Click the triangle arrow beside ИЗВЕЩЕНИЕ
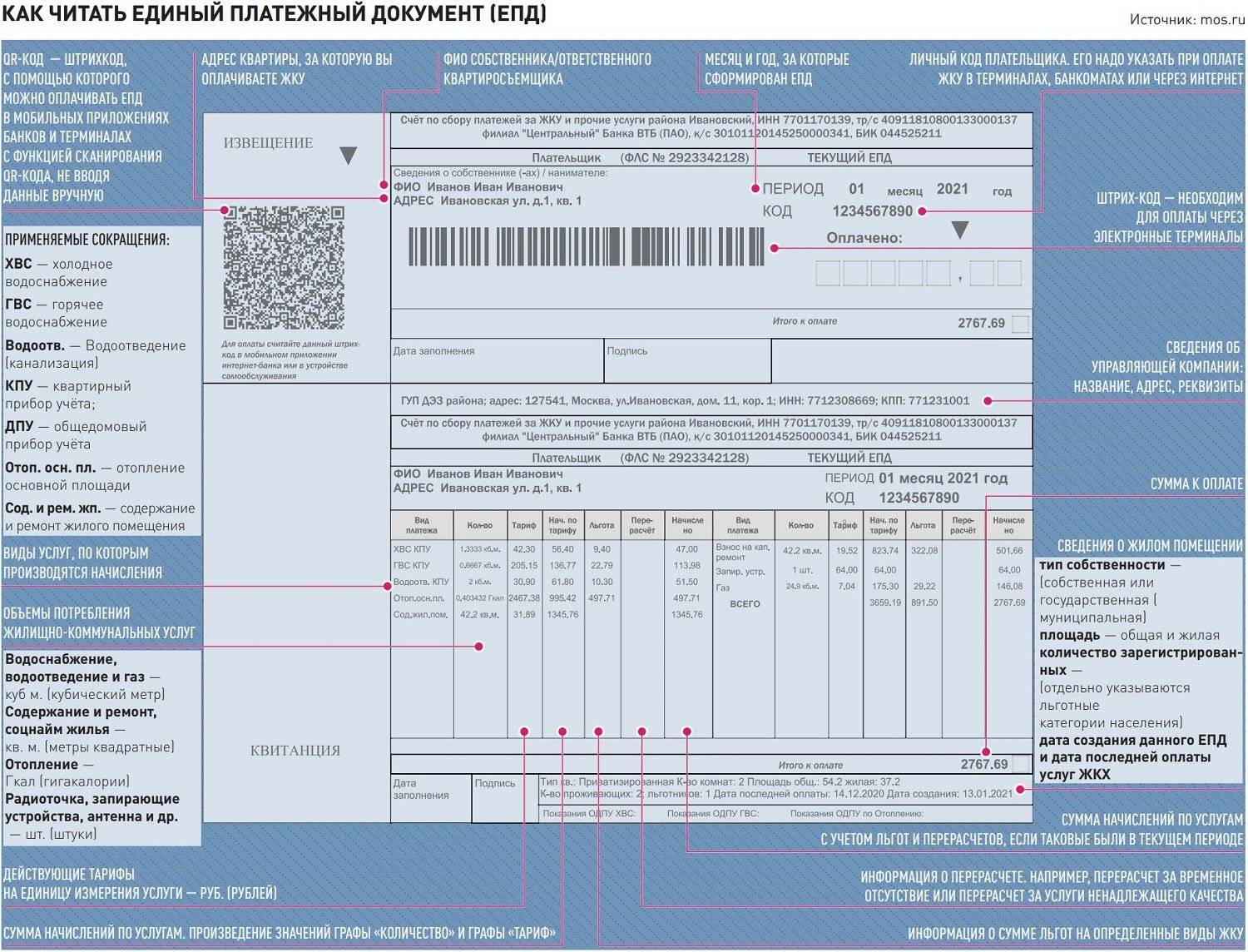1248x952 pixels. coord(349,155)
